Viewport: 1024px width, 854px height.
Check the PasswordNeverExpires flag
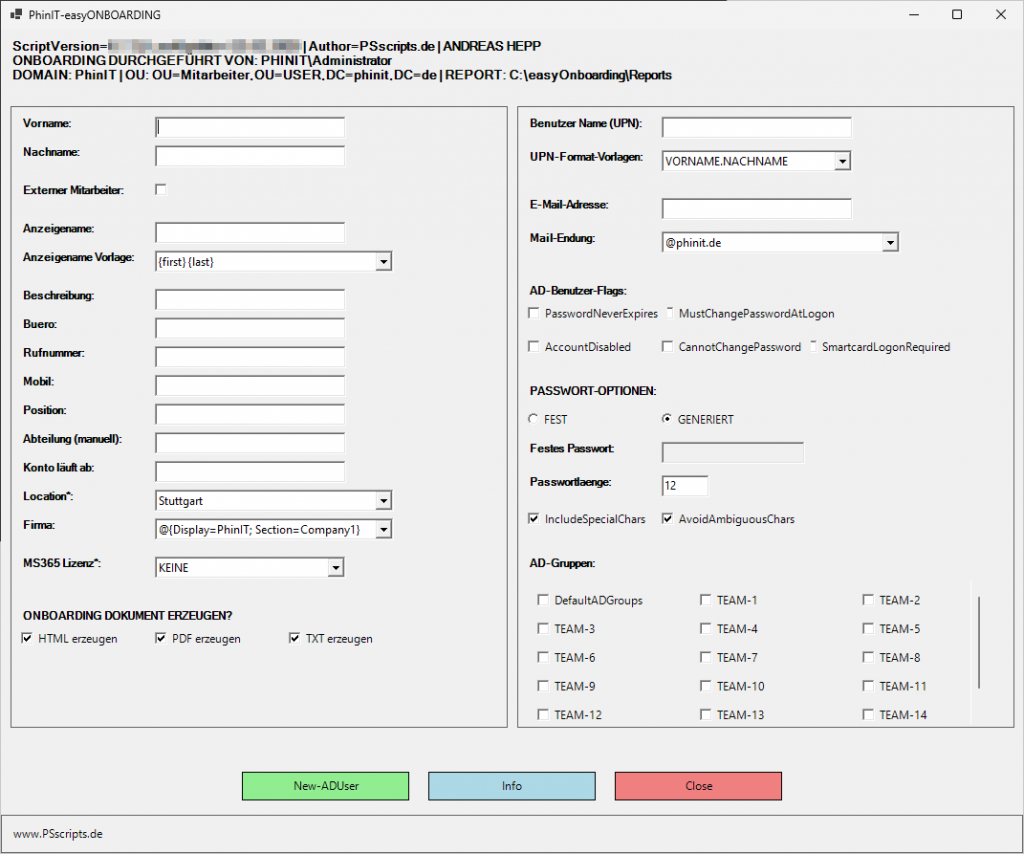(535, 314)
